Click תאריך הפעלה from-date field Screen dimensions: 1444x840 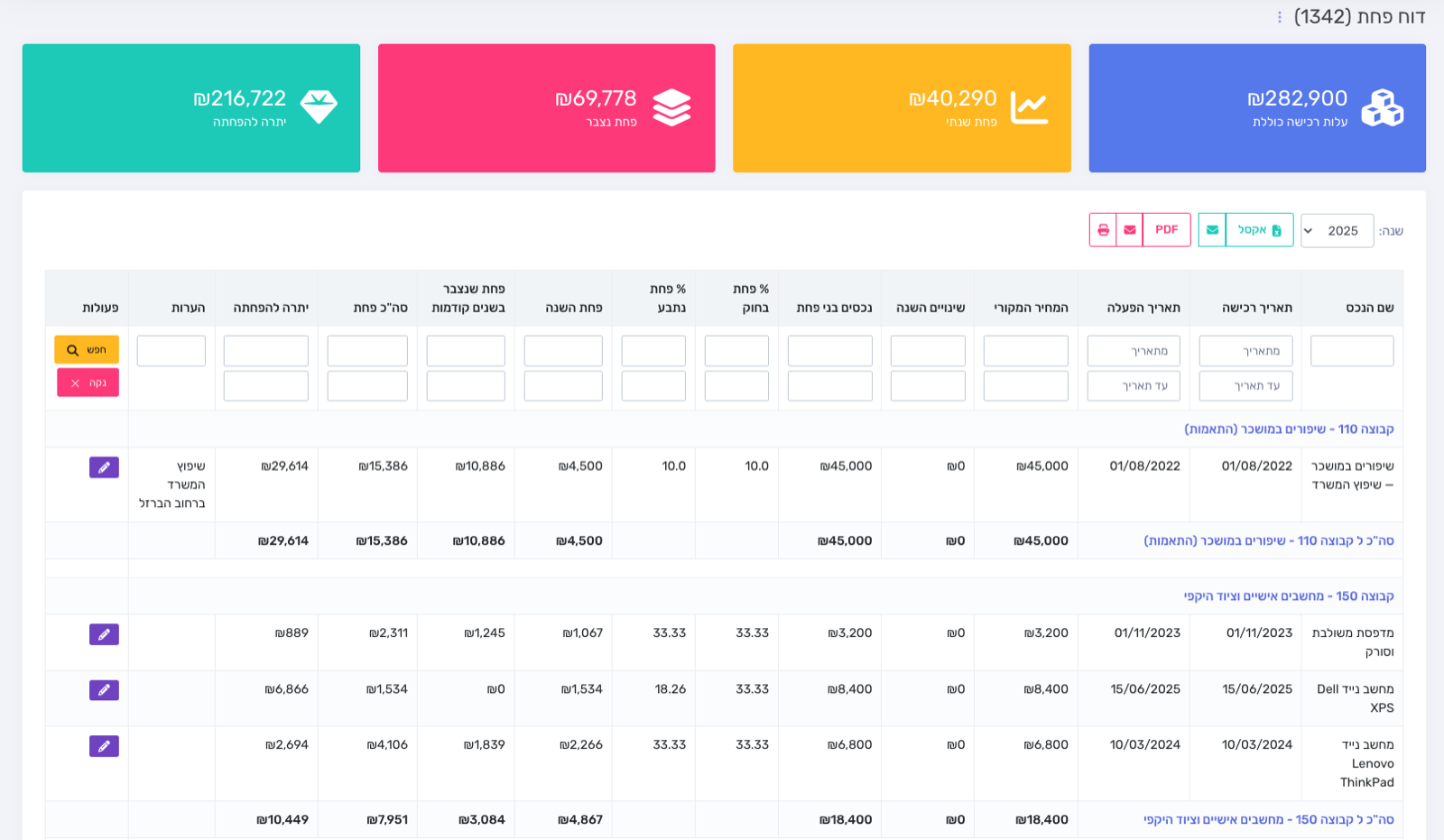coord(1134,351)
